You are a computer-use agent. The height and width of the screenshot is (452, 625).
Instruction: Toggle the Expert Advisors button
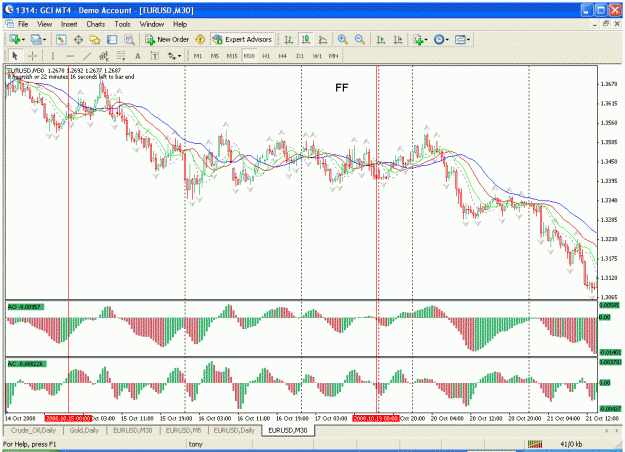tap(242, 39)
